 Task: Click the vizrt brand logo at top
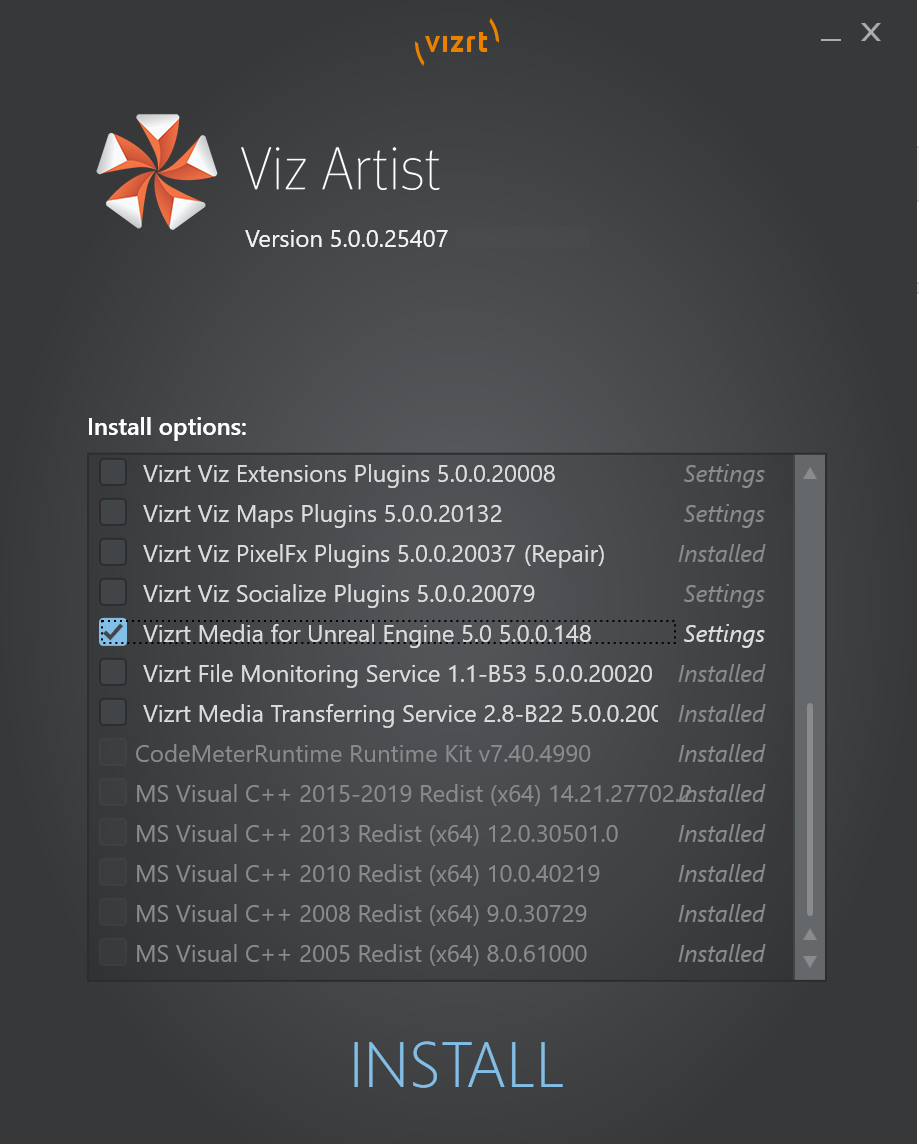(457, 43)
